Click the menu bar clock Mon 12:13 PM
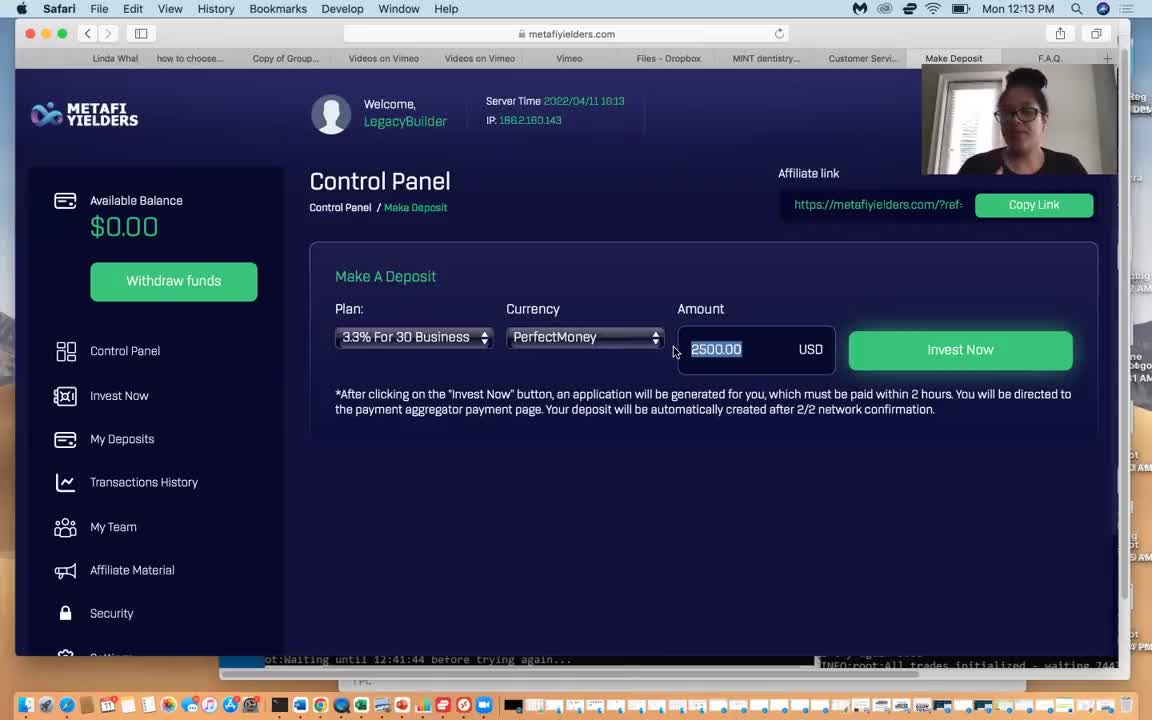The height and width of the screenshot is (720, 1152). 1018,9
